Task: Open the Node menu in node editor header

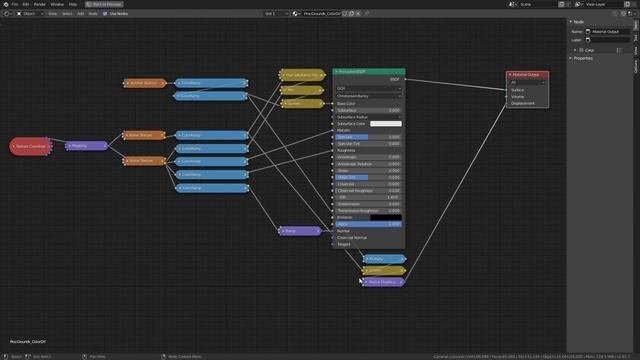Action: 93,13
